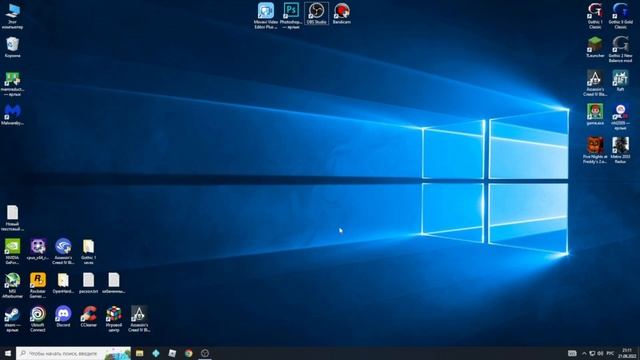Select the Корзина recycle bin icon
The width and height of the screenshot is (640, 360).
[12, 47]
